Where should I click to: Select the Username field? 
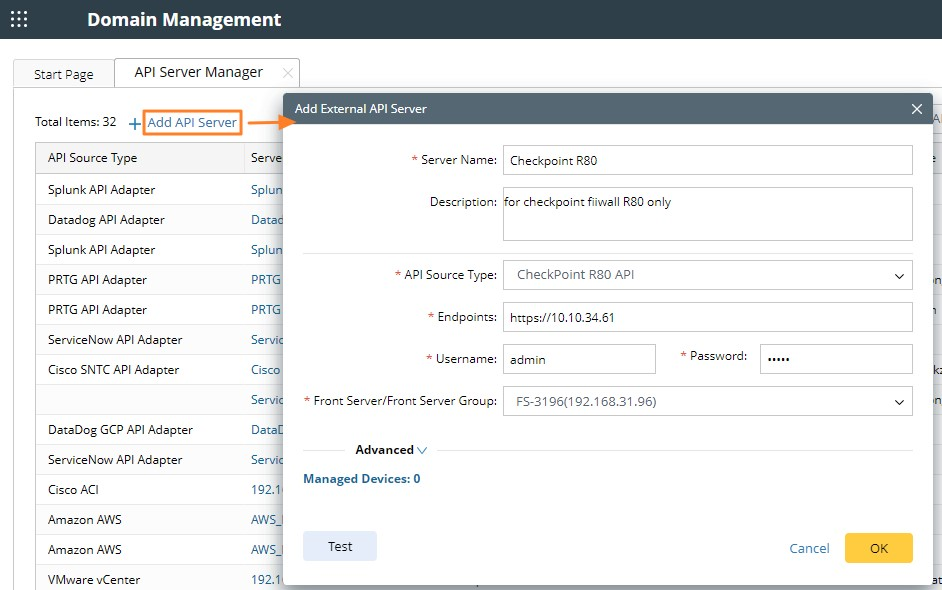(x=579, y=359)
